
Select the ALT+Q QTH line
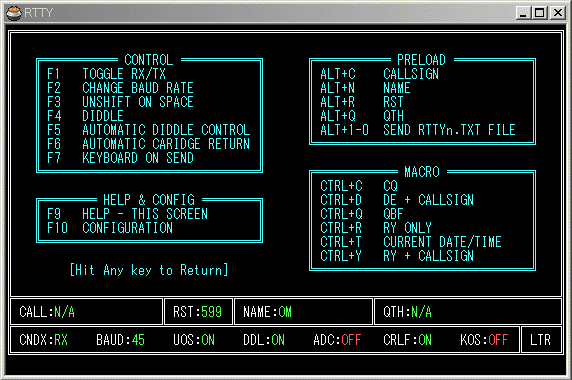[362, 116]
